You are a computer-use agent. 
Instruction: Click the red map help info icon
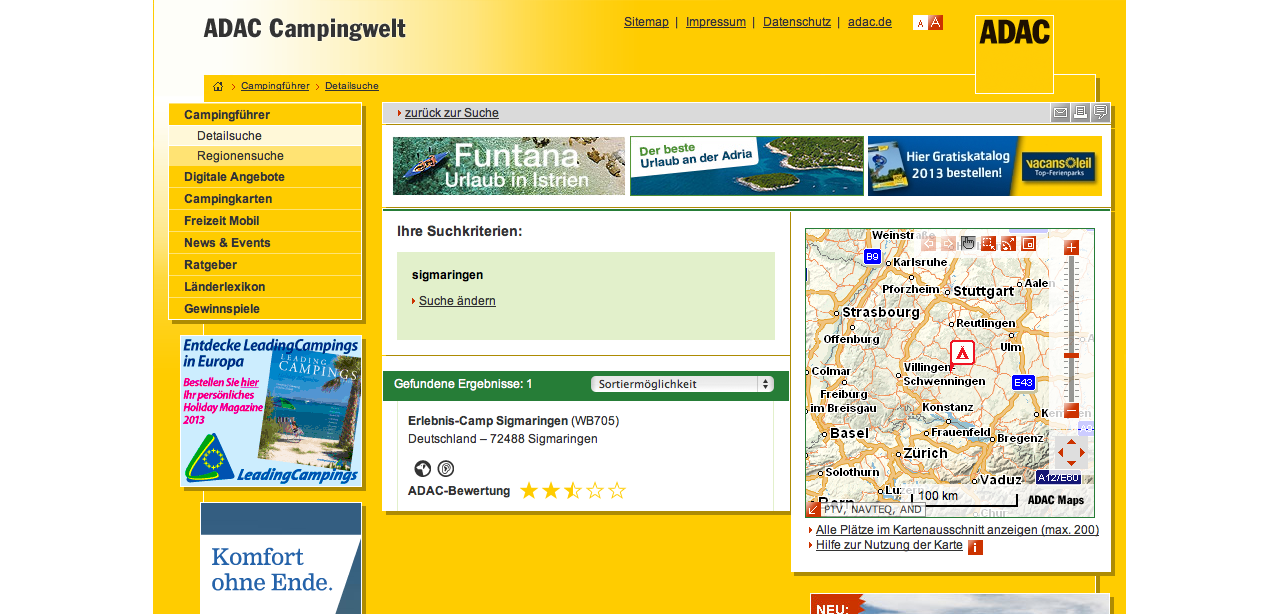click(x=975, y=547)
